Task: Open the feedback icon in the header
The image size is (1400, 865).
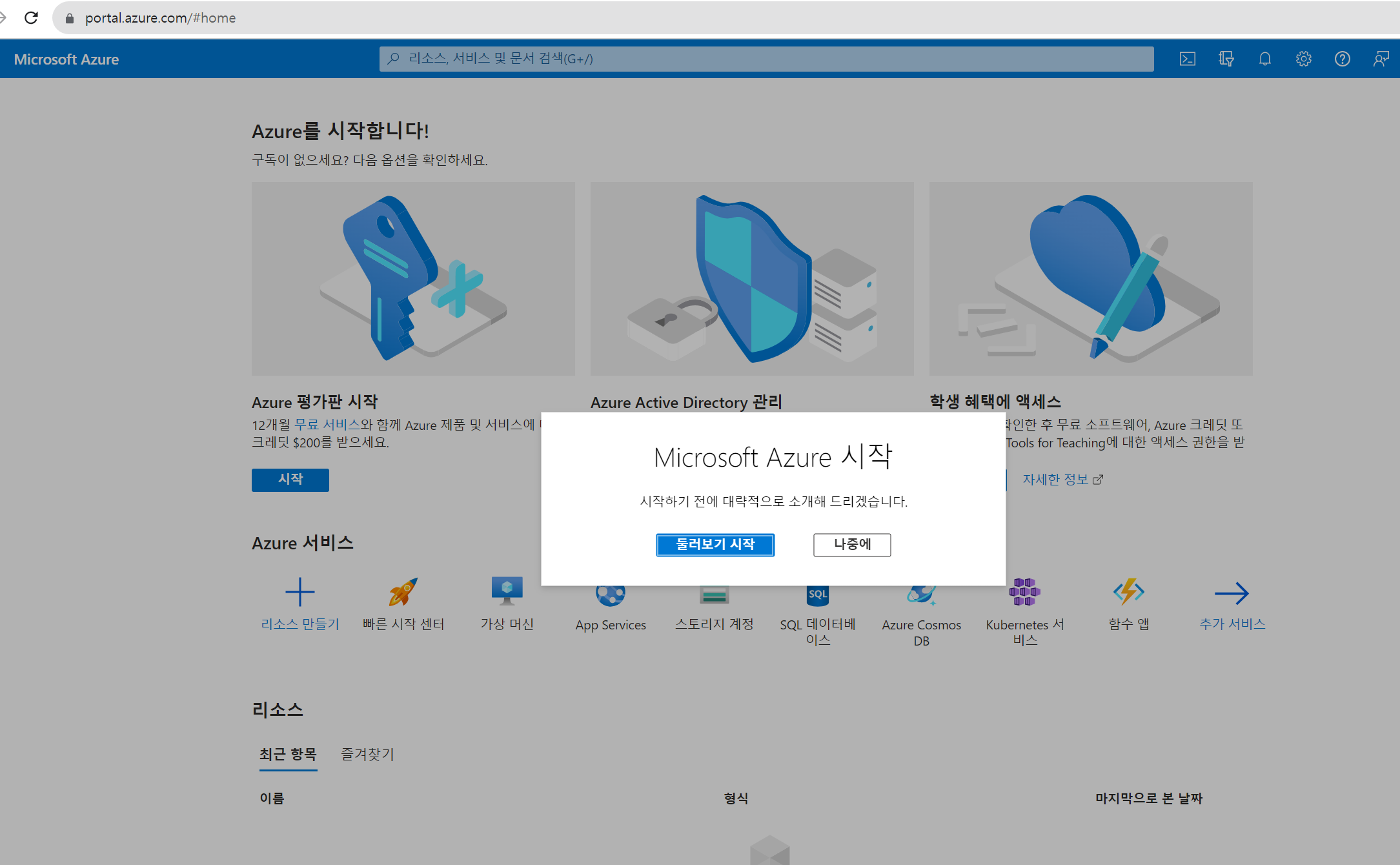Action: click(x=1381, y=59)
